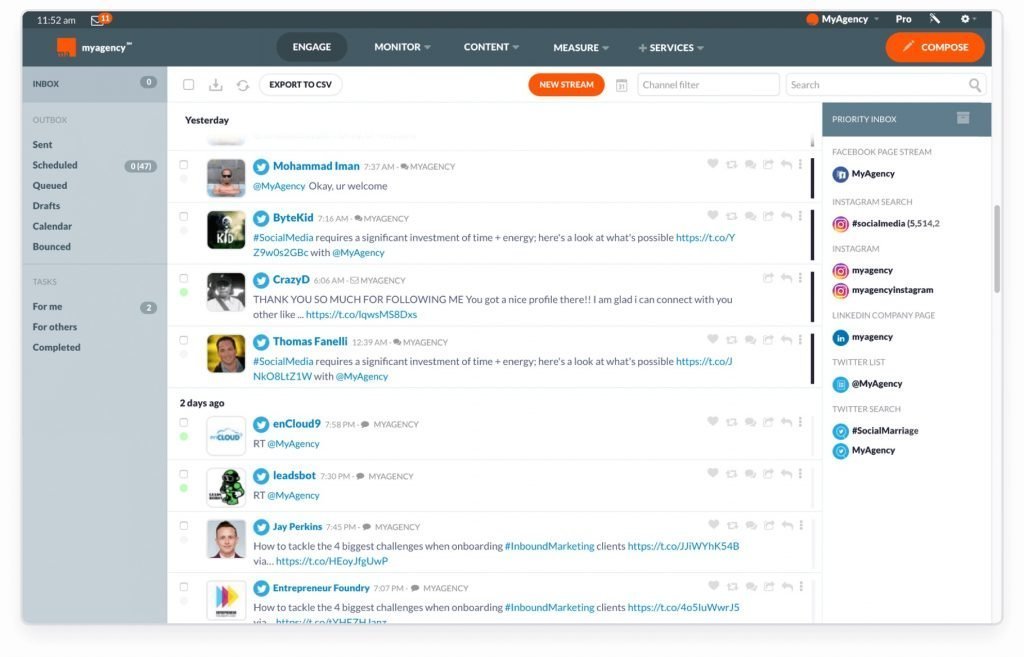Select the myagencyinstagram stream
The height and width of the screenshot is (657, 1024).
point(883,291)
